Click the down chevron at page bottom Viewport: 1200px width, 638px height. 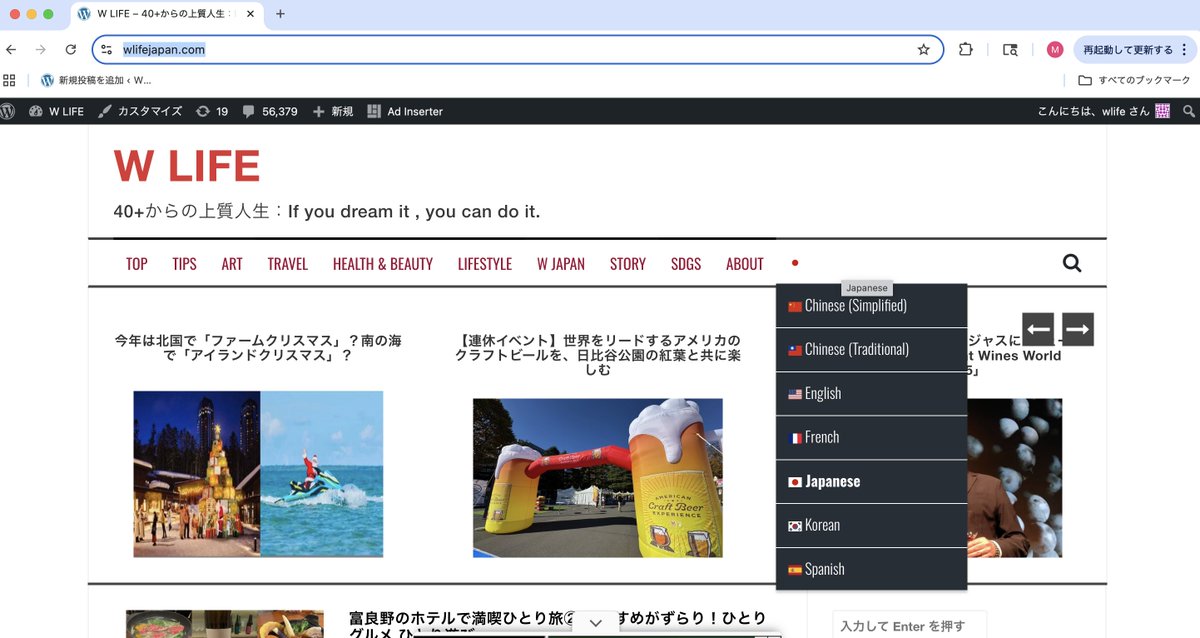tap(596, 623)
